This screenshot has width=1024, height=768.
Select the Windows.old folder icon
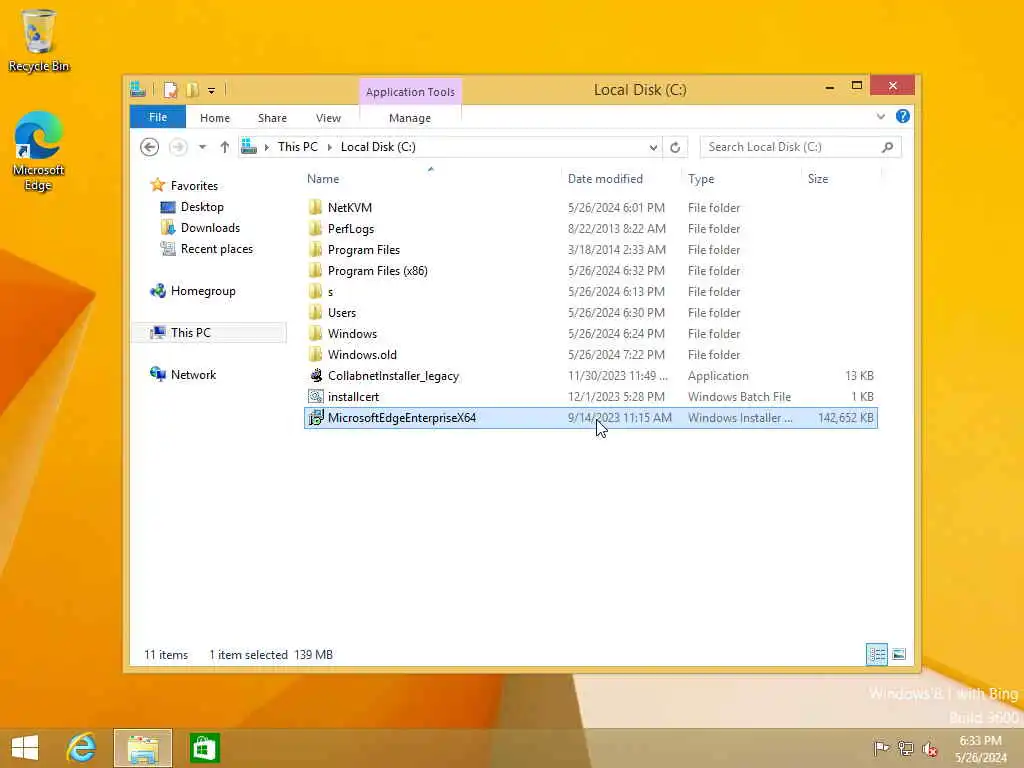pos(315,355)
